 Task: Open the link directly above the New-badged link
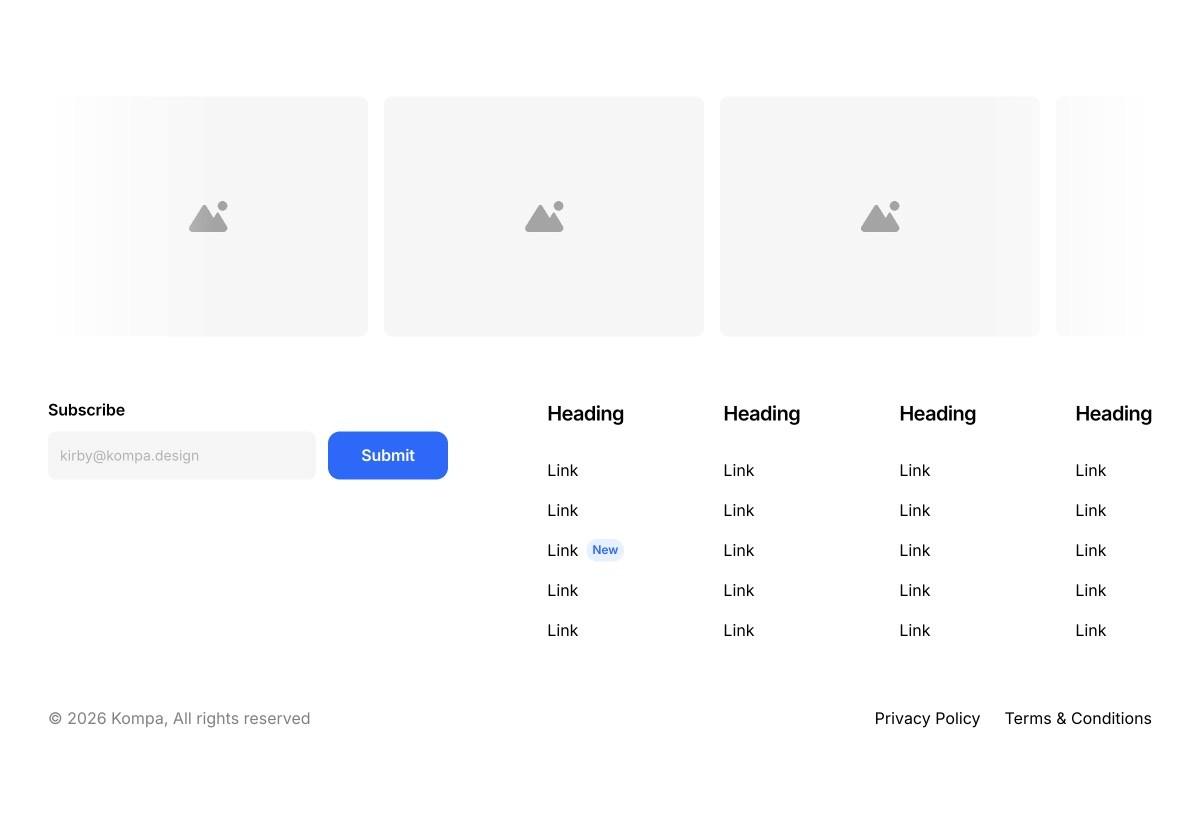point(562,510)
